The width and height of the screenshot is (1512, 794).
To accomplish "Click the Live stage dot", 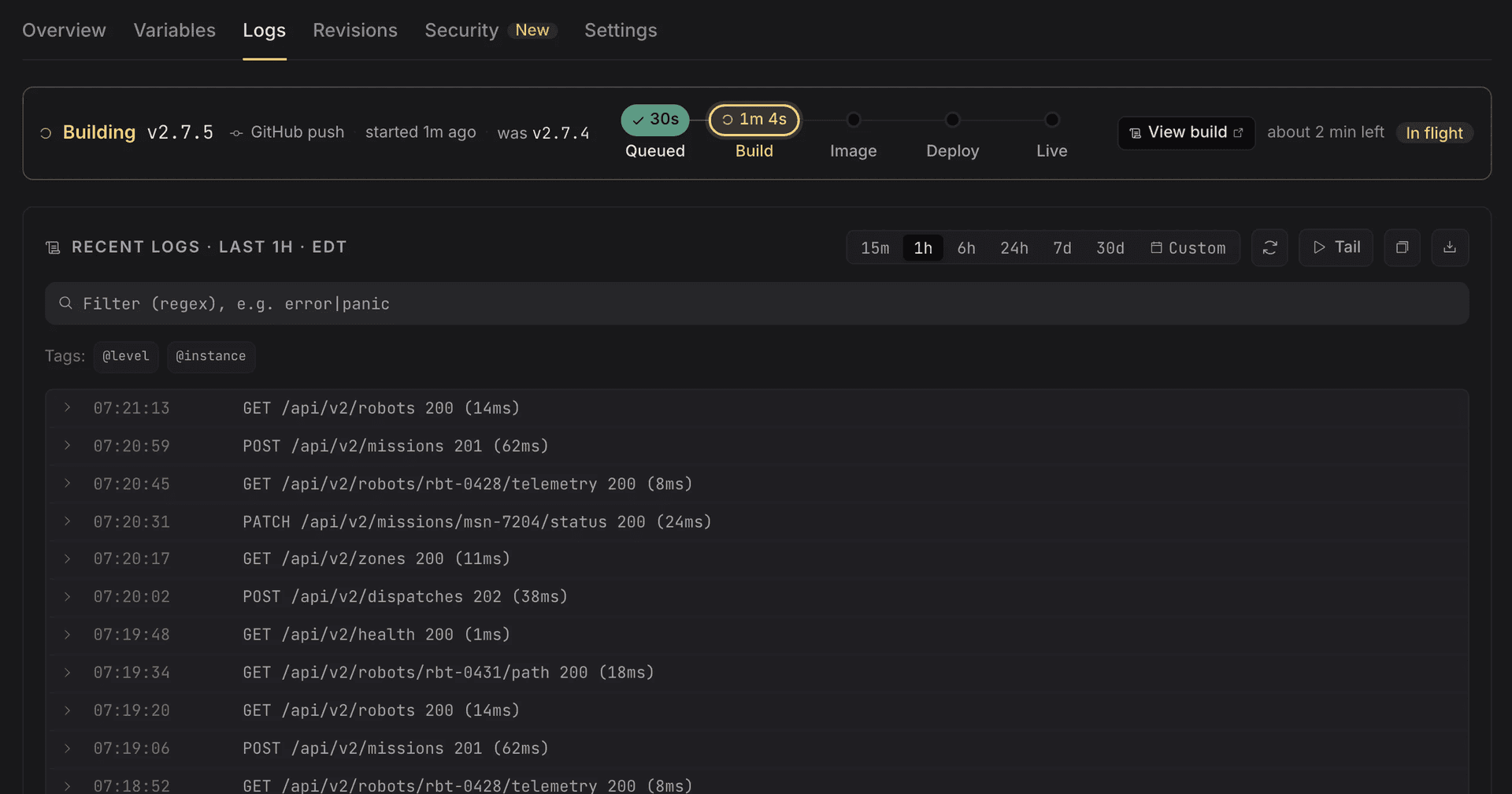I will pos(1052,120).
